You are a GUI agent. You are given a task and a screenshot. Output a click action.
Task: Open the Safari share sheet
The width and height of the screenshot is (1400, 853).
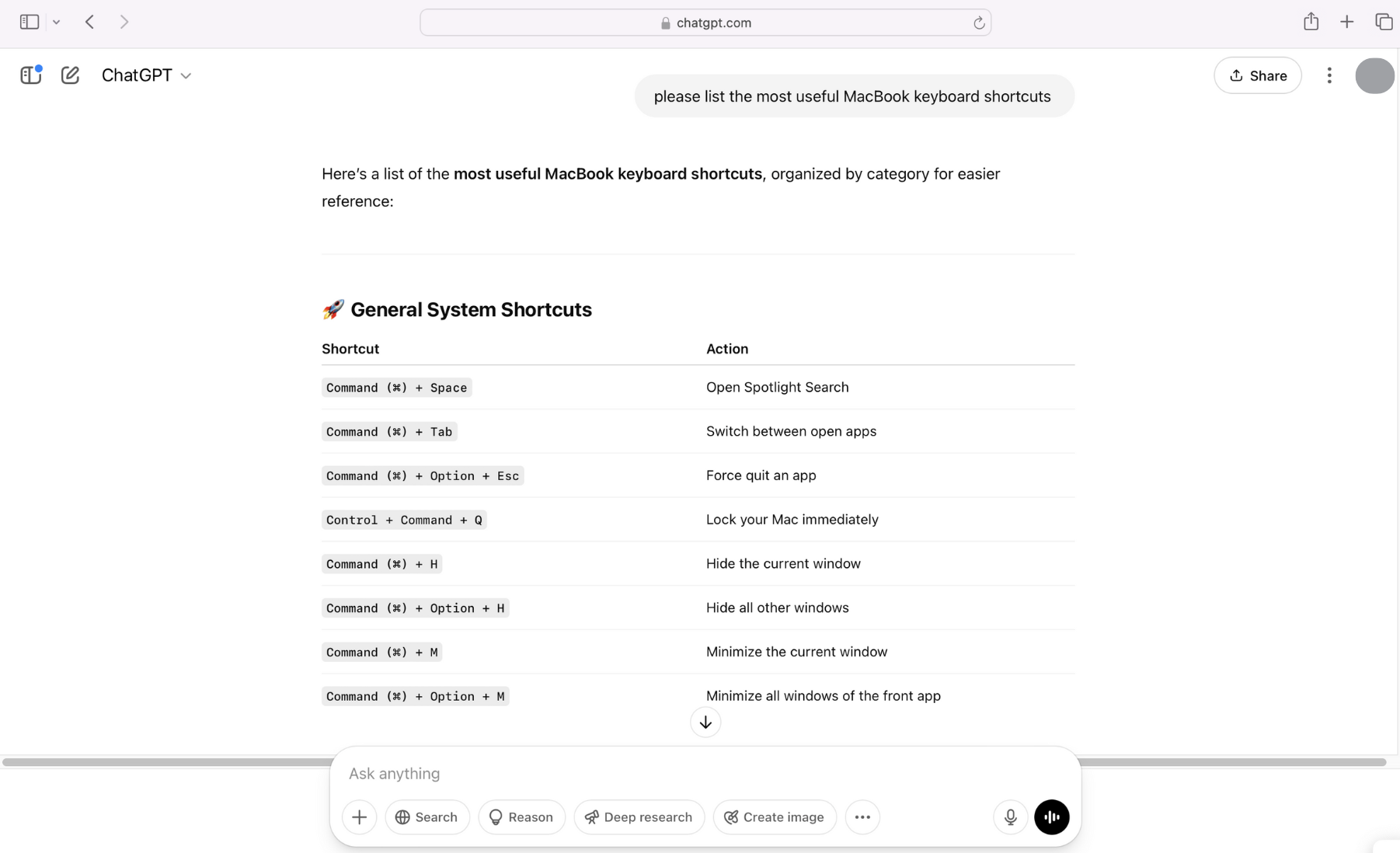pos(1311,21)
